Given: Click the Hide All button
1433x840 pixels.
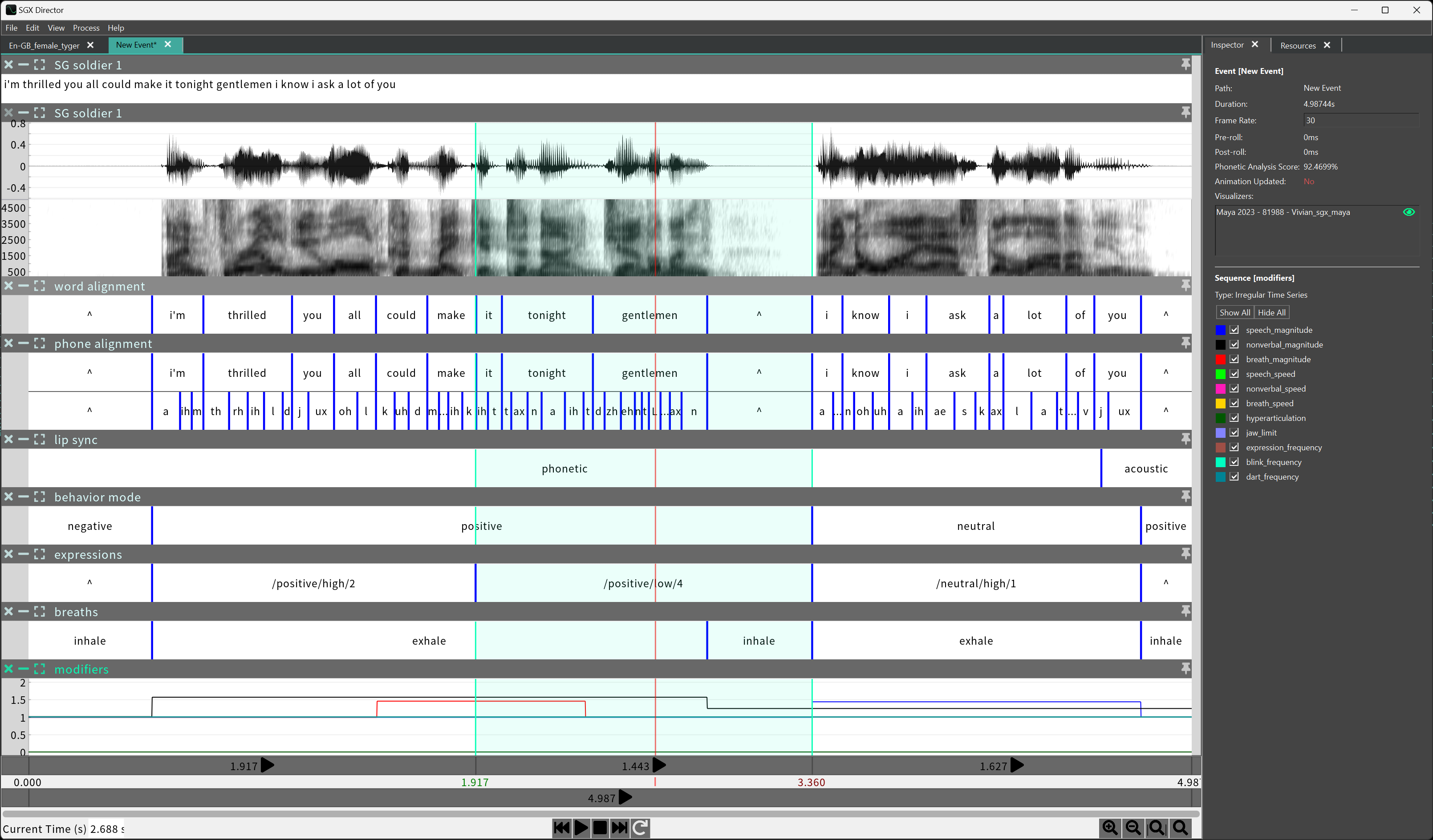Looking at the screenshot, I should click(1271, 313).
